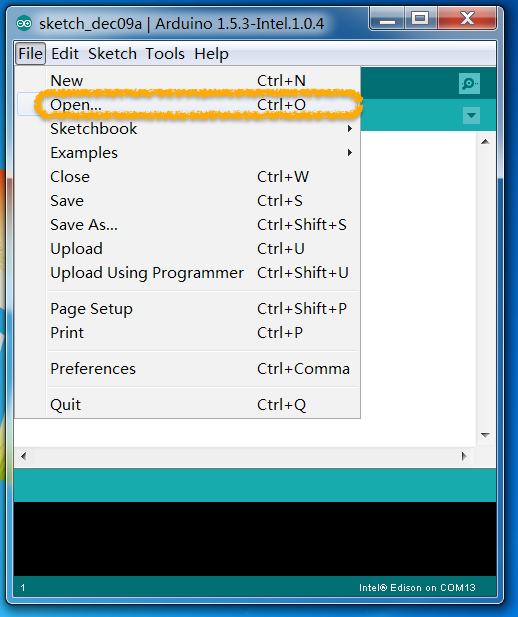Expand the Examples submenu arrow
518x617 pixels.
(x=350, y=153)
